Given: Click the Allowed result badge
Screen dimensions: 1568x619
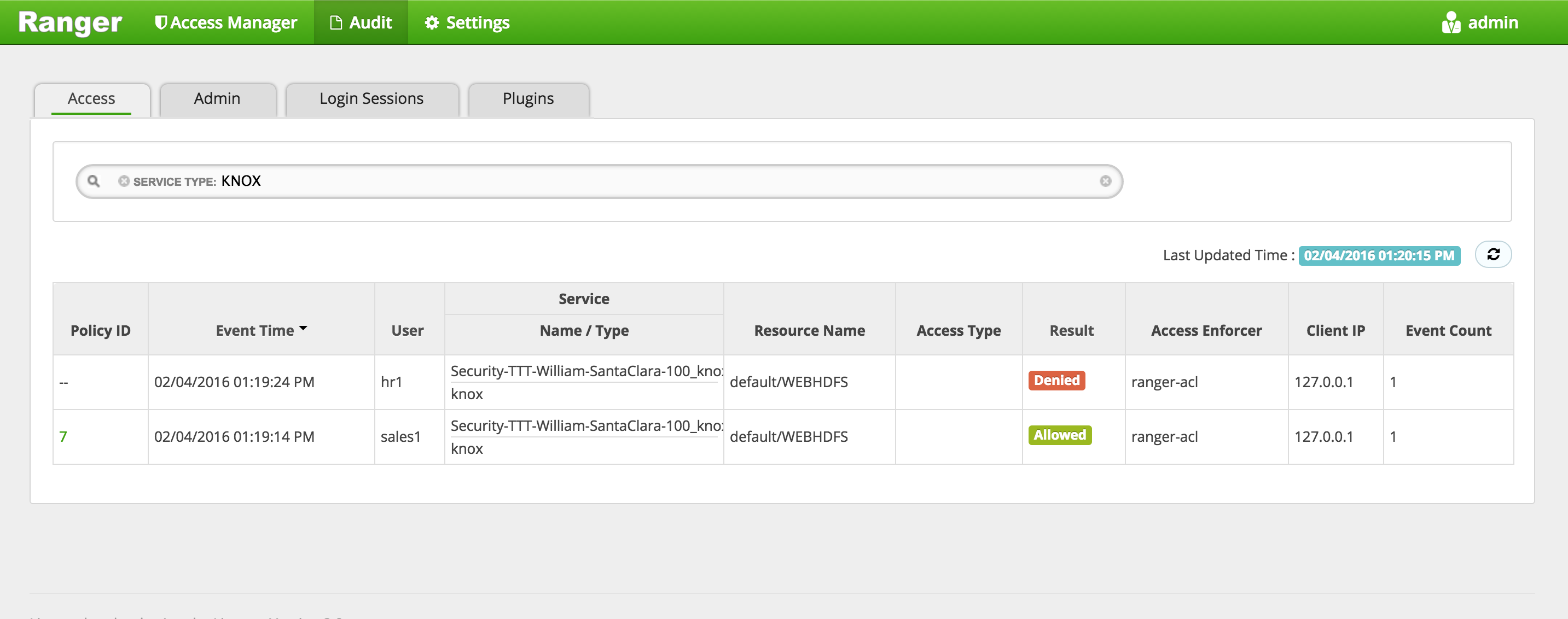Looking at the screenshot, I should [1059, 435].
